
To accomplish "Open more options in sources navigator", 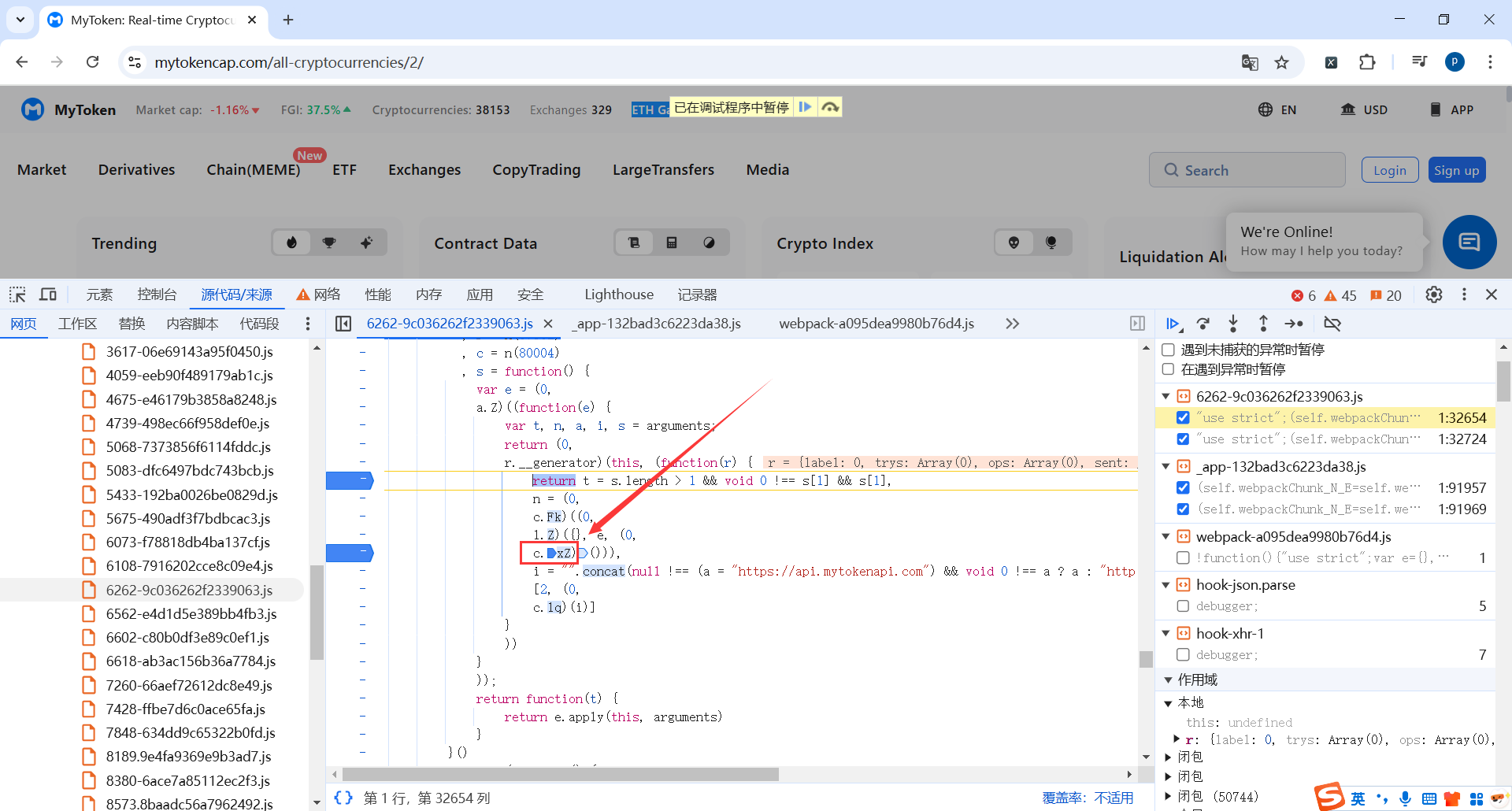I will tap(308, 324).
